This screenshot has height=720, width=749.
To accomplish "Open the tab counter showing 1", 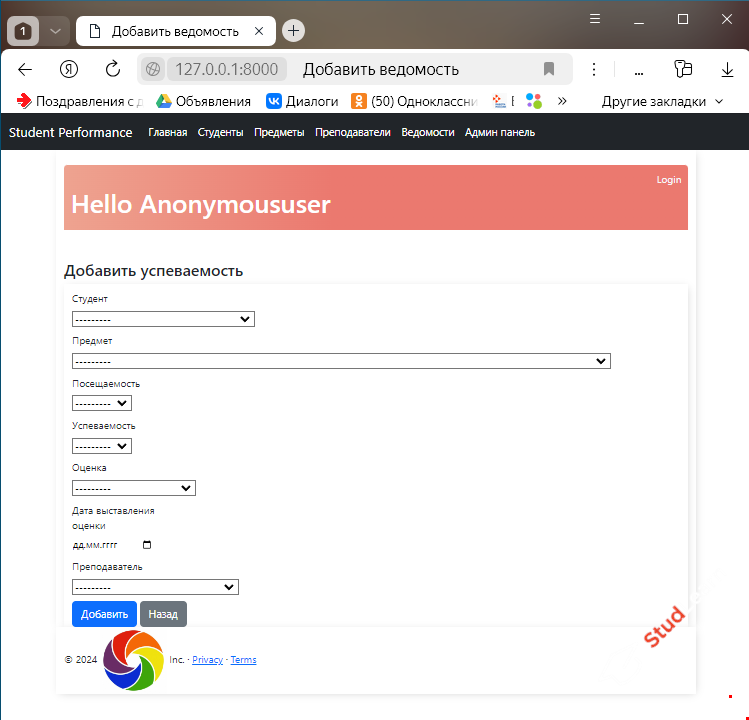I will tap(23, 32).
